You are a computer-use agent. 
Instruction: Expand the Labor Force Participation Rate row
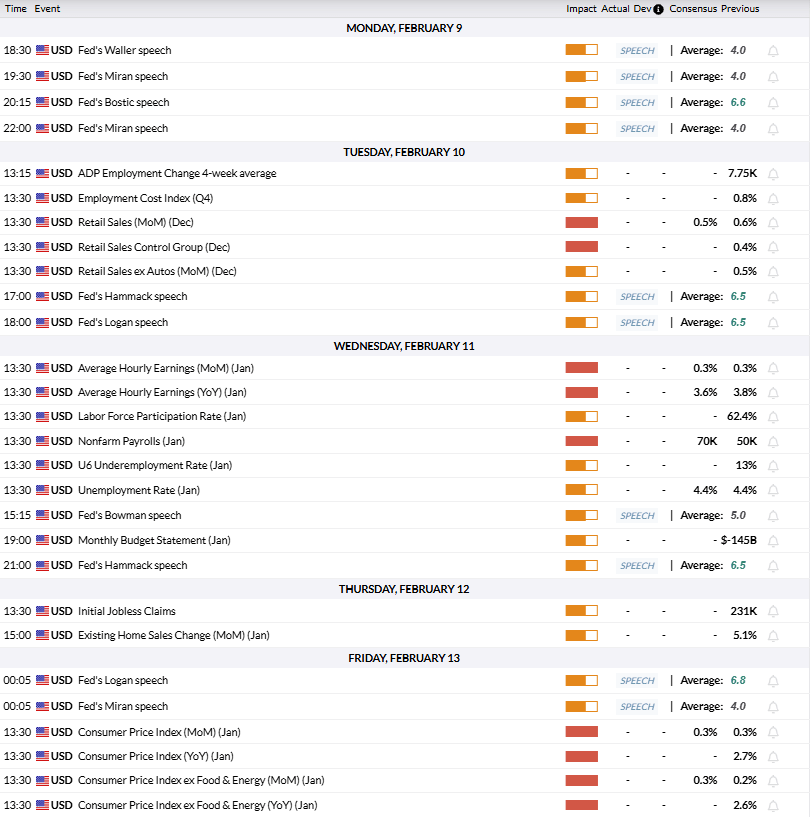[162, 417]
